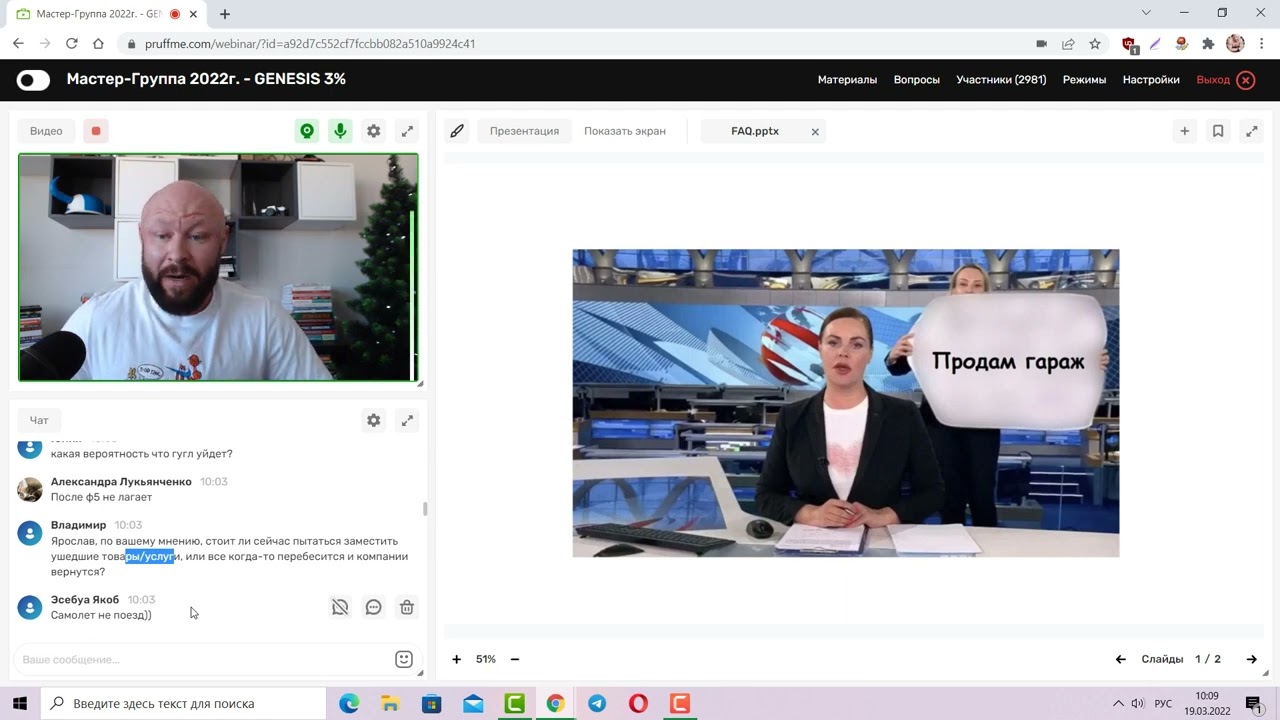Delete the message from Эсебуа Якоб
The width and height of the screenshot is (1280, 720).
(x=407, y=607)
